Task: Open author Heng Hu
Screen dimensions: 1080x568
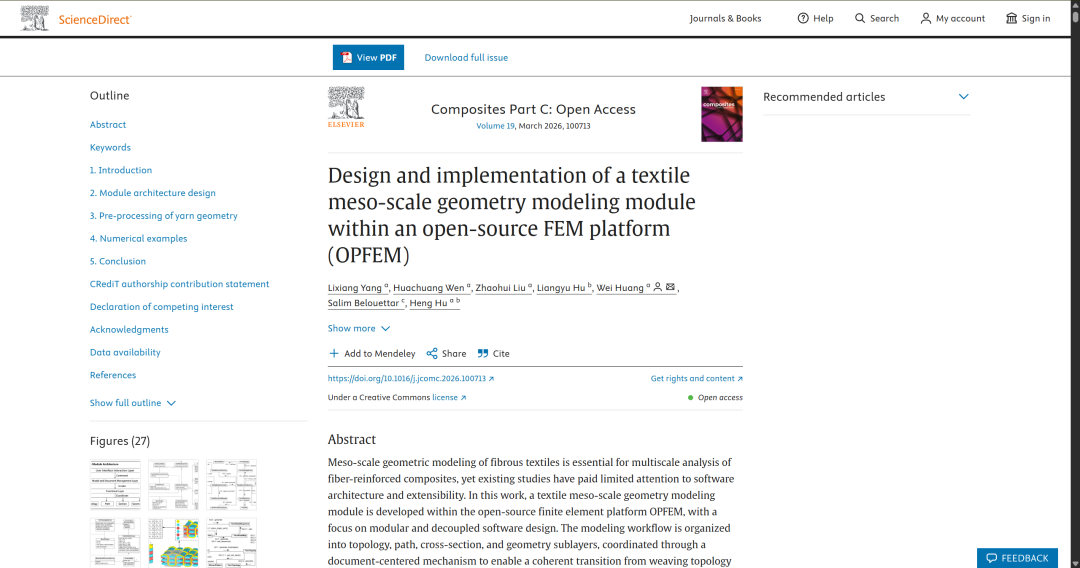Action: point(435,303)
